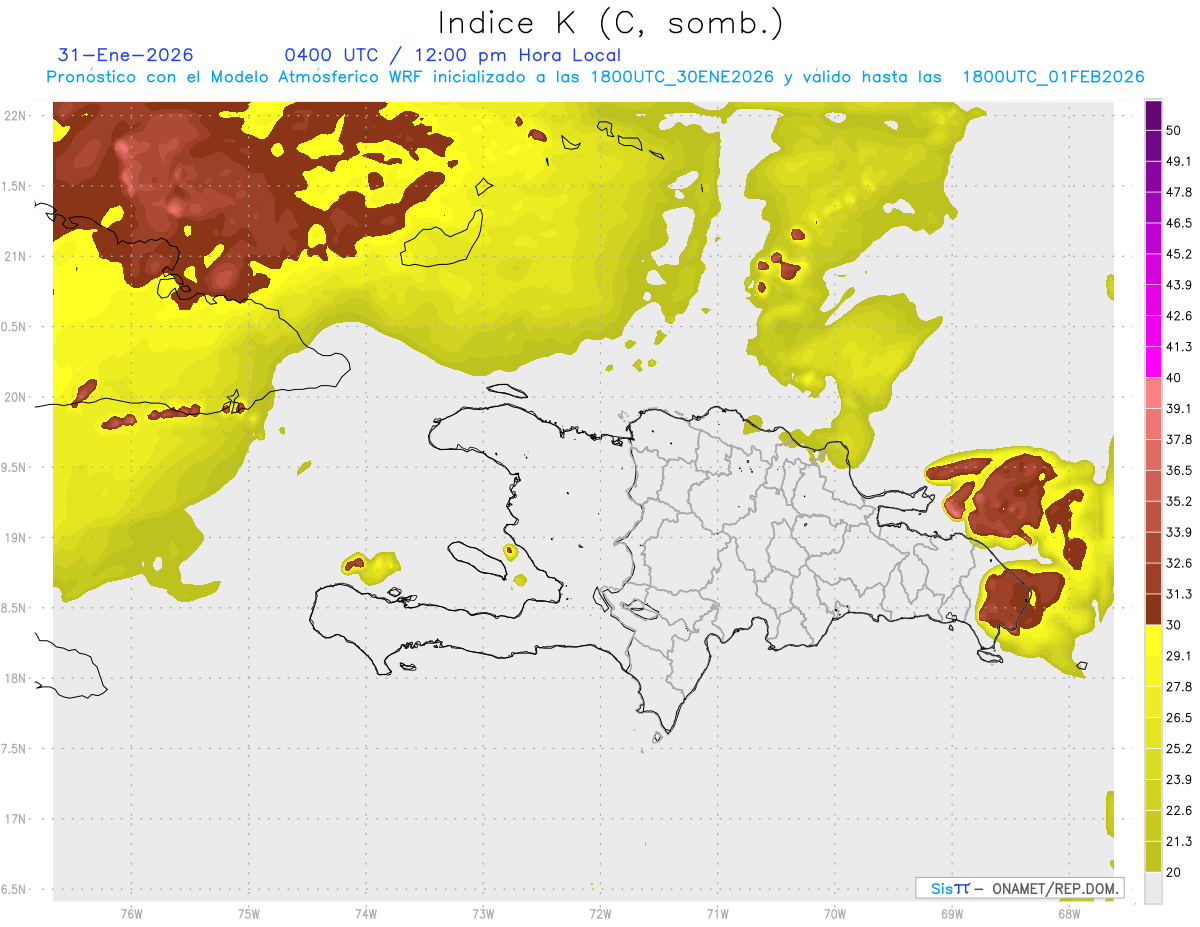The image size is (1200, 927).
Task: Pick the gray swatch below 20
Action: click(1153, 888)
